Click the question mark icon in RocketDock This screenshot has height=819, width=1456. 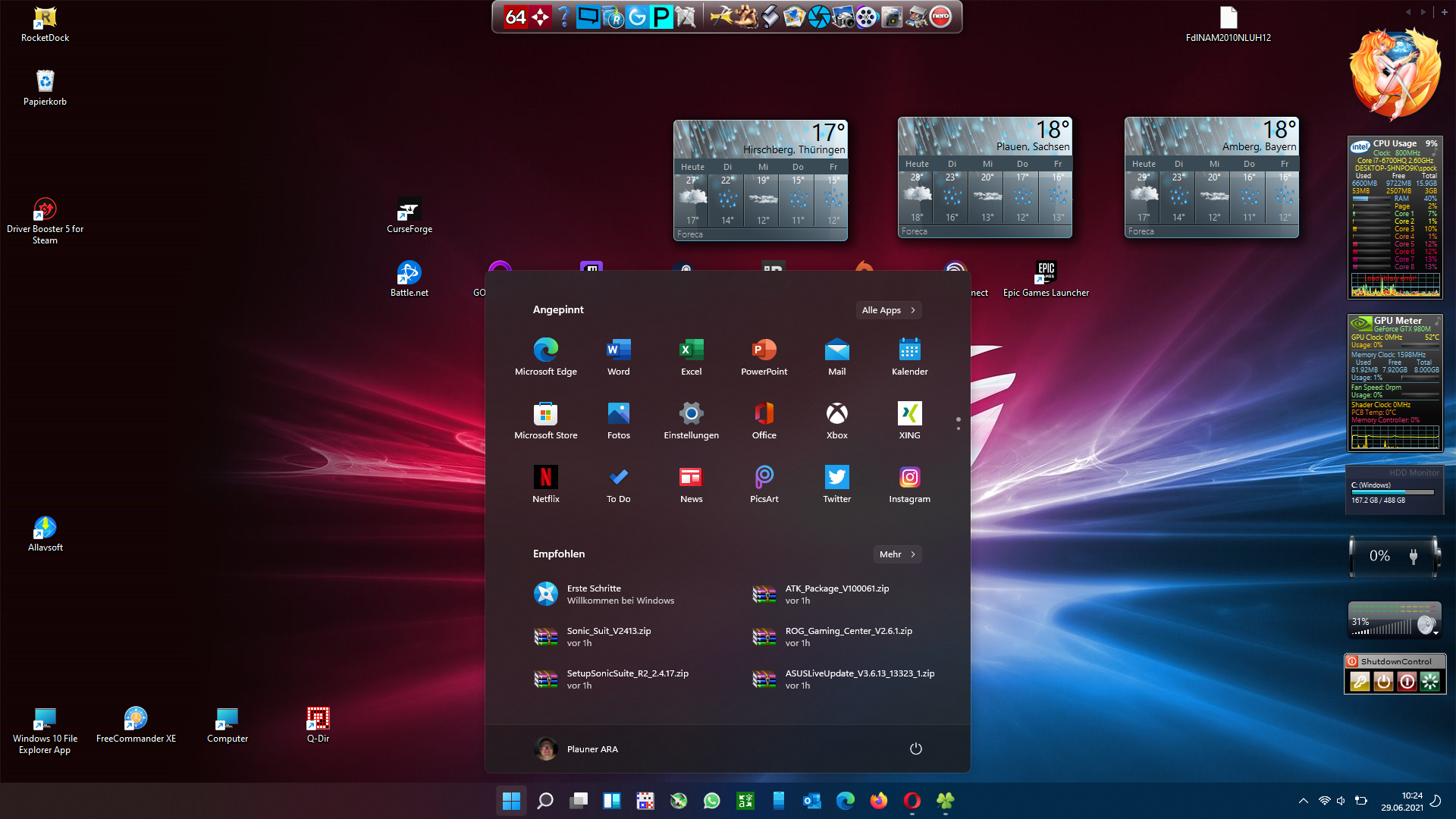(x=563, y=16)
